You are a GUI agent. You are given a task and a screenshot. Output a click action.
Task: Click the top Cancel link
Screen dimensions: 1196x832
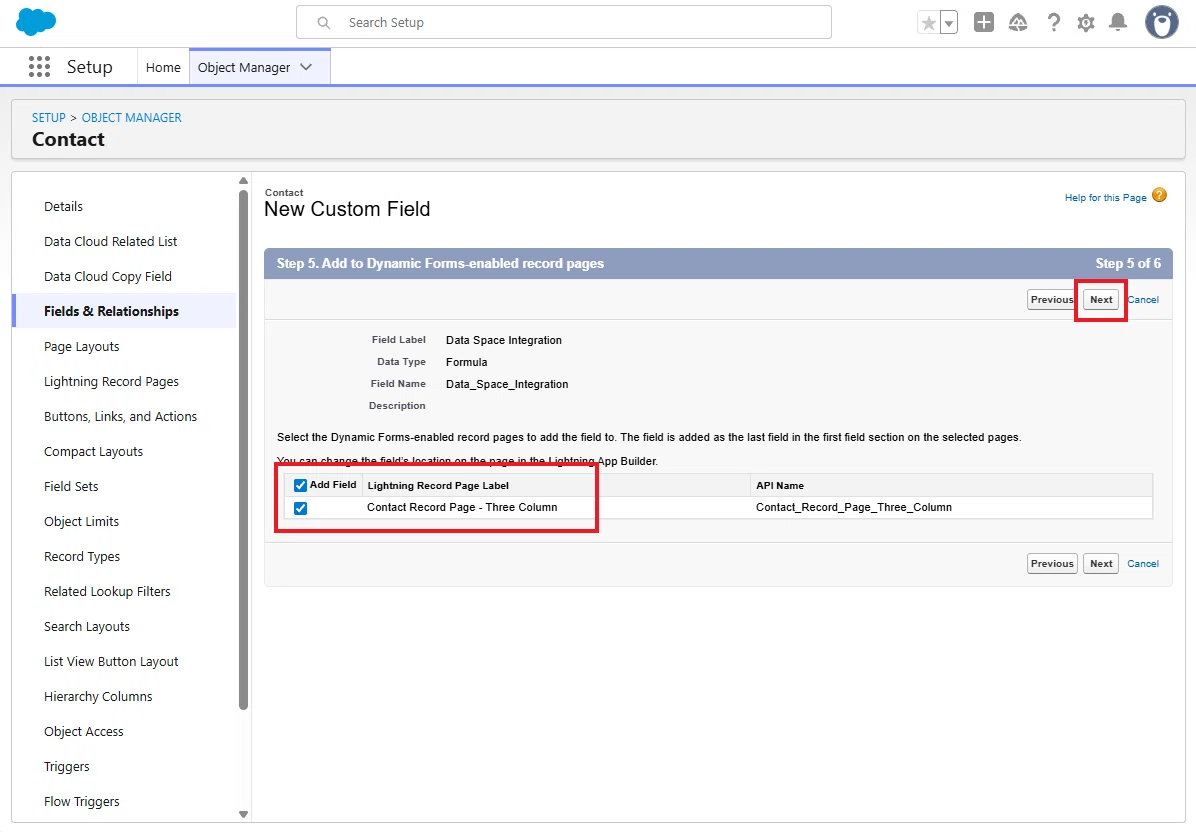pos(1143,300)
